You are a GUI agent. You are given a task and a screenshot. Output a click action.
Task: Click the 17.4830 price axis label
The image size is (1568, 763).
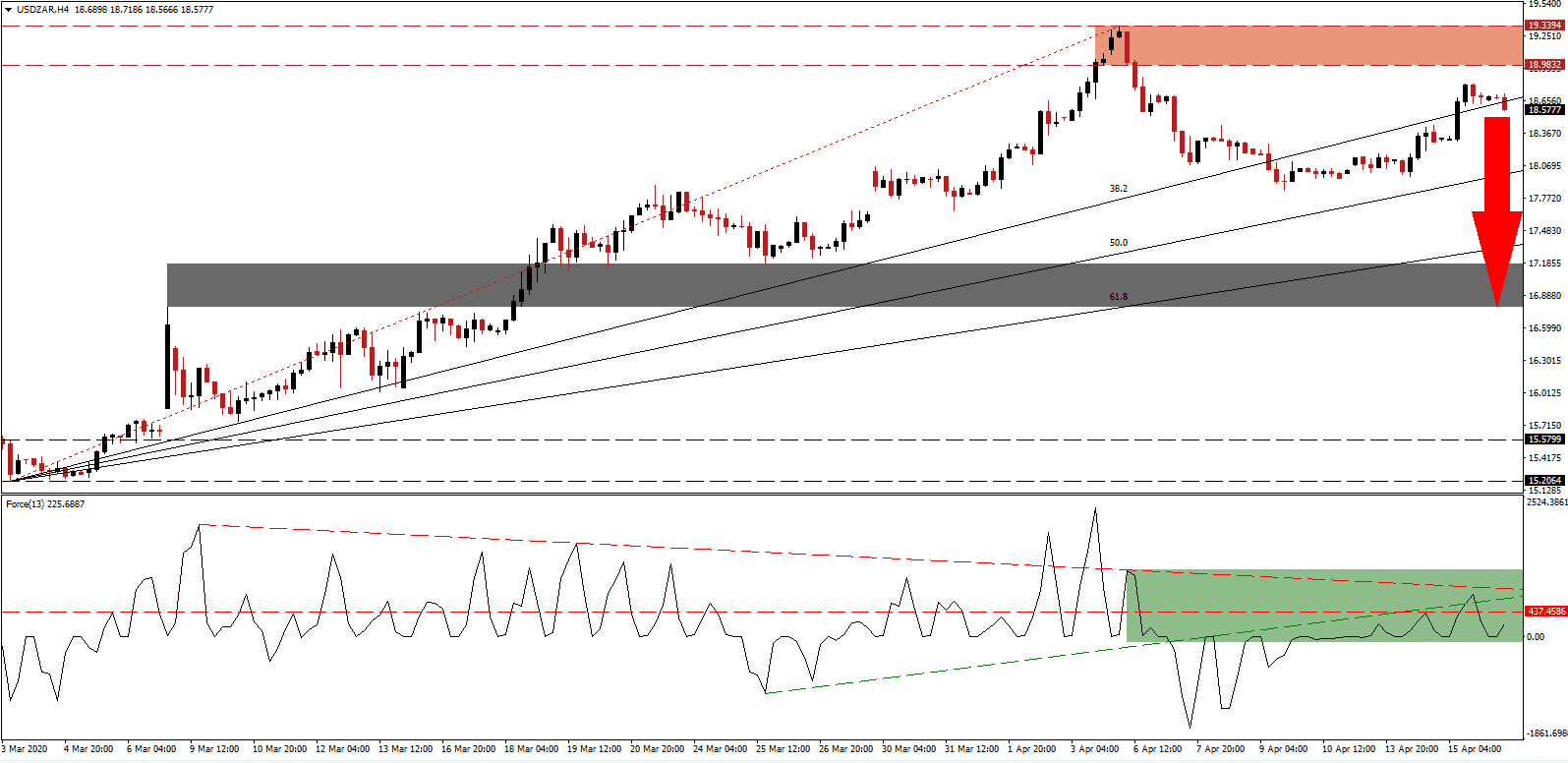[x=1544, y=231]
